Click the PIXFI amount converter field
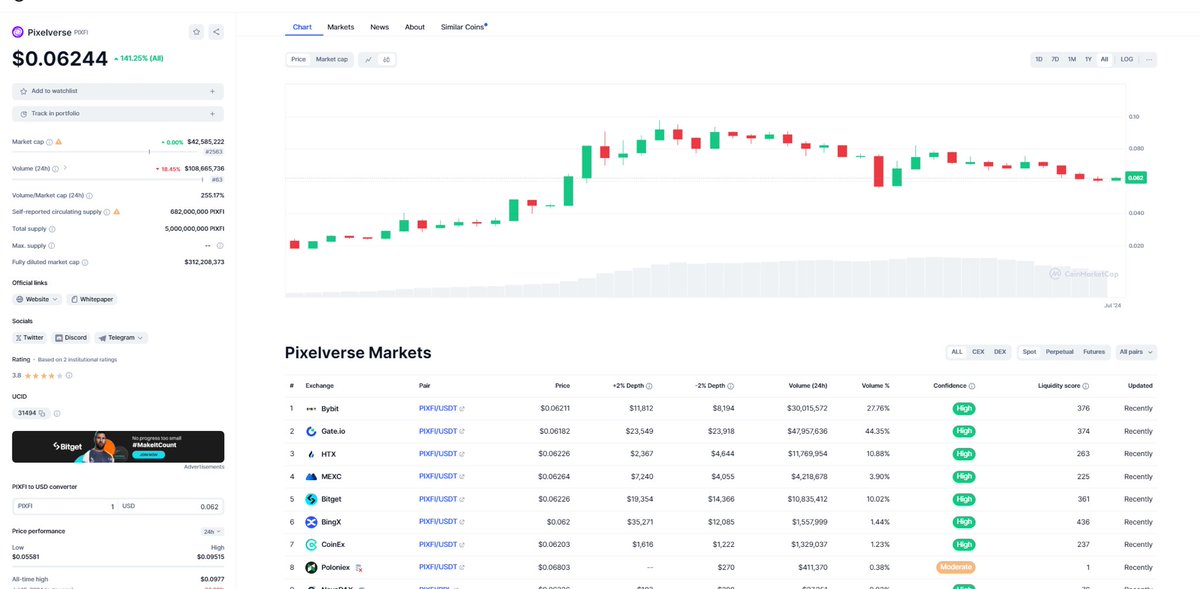Screen dimensions: 1200x589 [x=65, y=506]
